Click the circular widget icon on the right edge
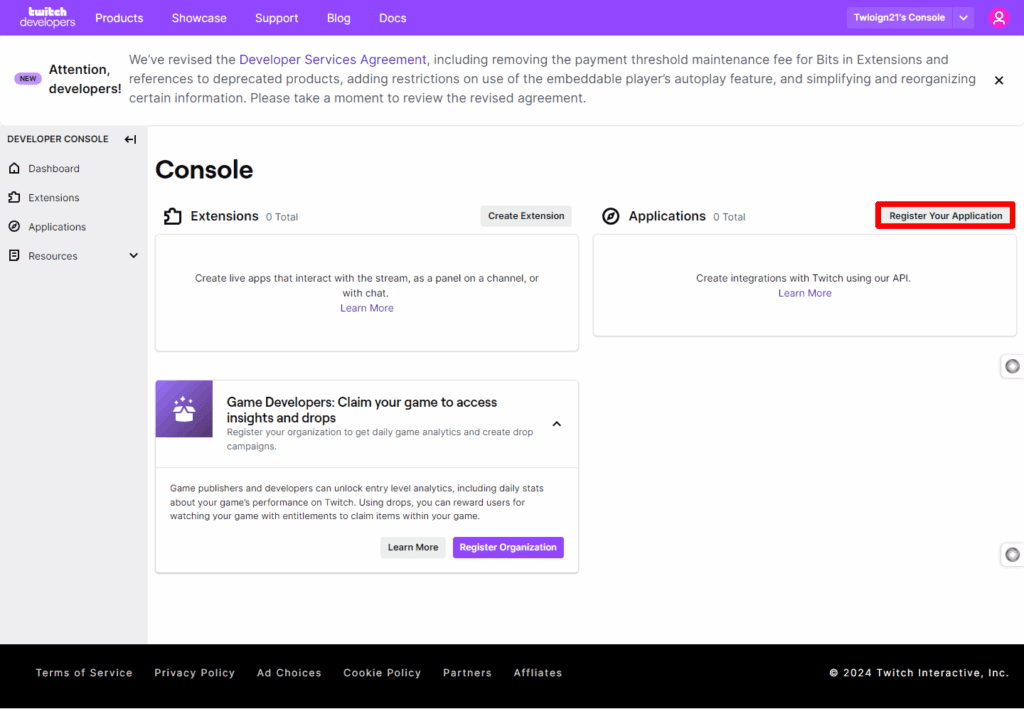The height and width of the screenshot is (709, 1024). (x=1010, y=366)
